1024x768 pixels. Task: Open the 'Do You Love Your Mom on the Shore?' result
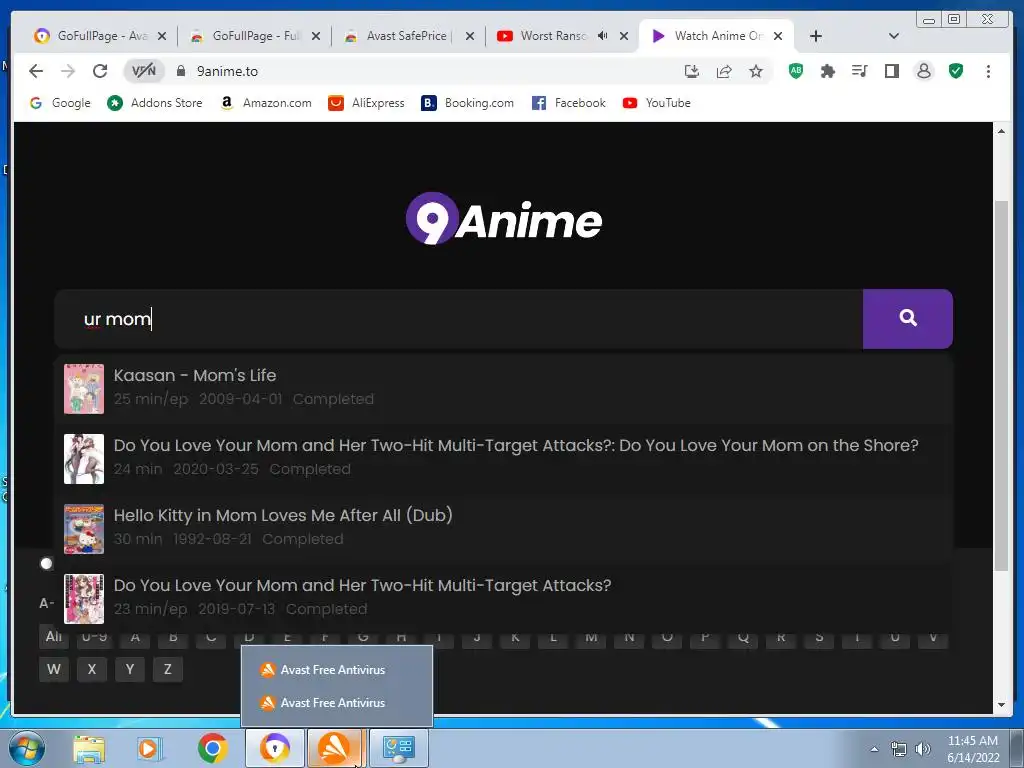[x=503, y=458]
